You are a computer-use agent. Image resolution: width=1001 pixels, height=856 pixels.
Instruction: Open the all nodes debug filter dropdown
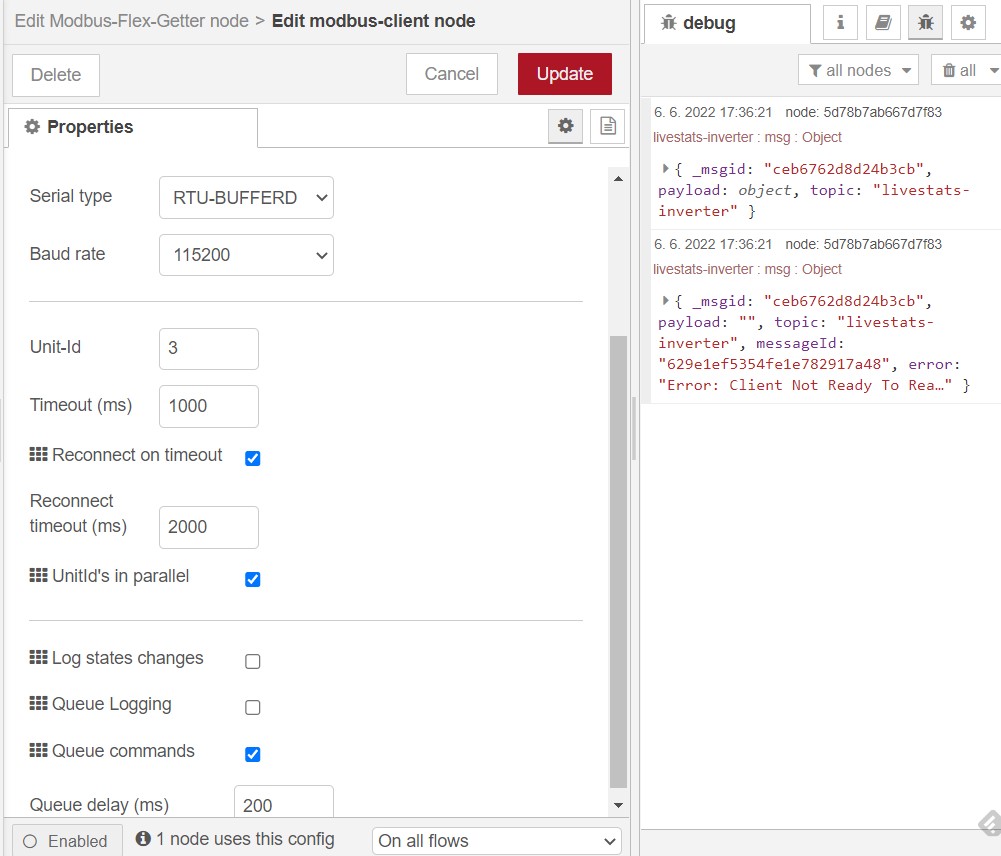[x=858, y=70]
